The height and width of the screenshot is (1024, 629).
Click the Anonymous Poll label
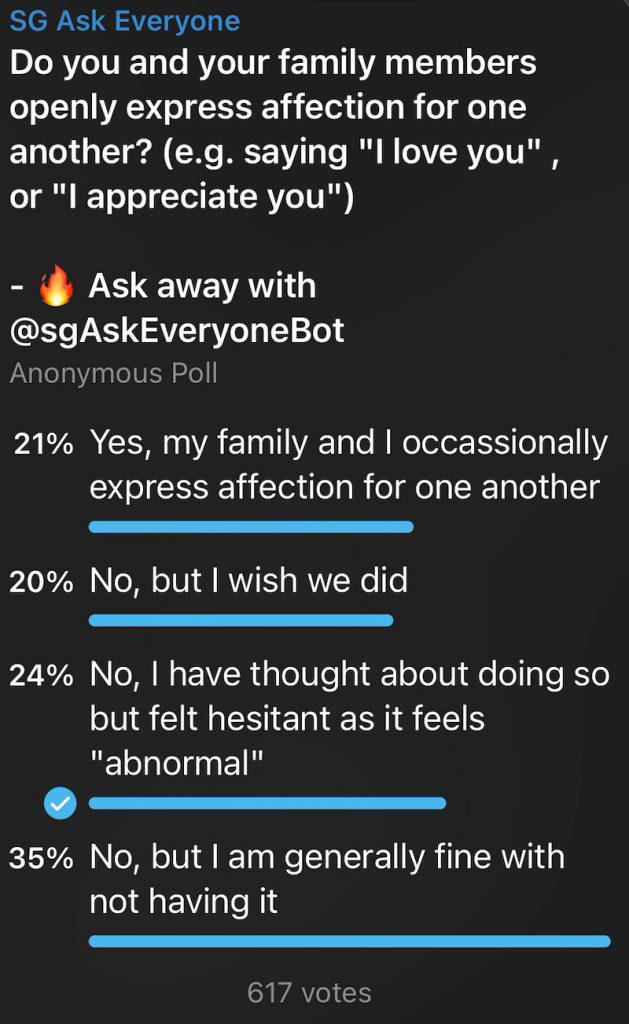113,374
